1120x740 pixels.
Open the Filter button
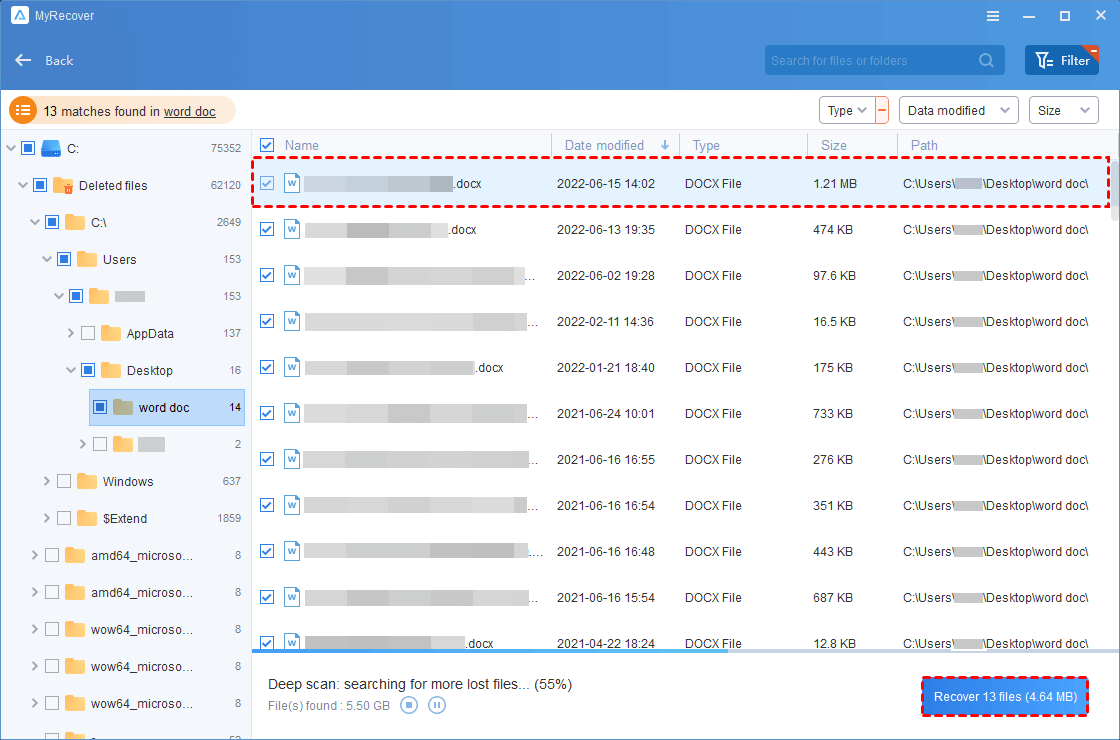coord(1061,60)
